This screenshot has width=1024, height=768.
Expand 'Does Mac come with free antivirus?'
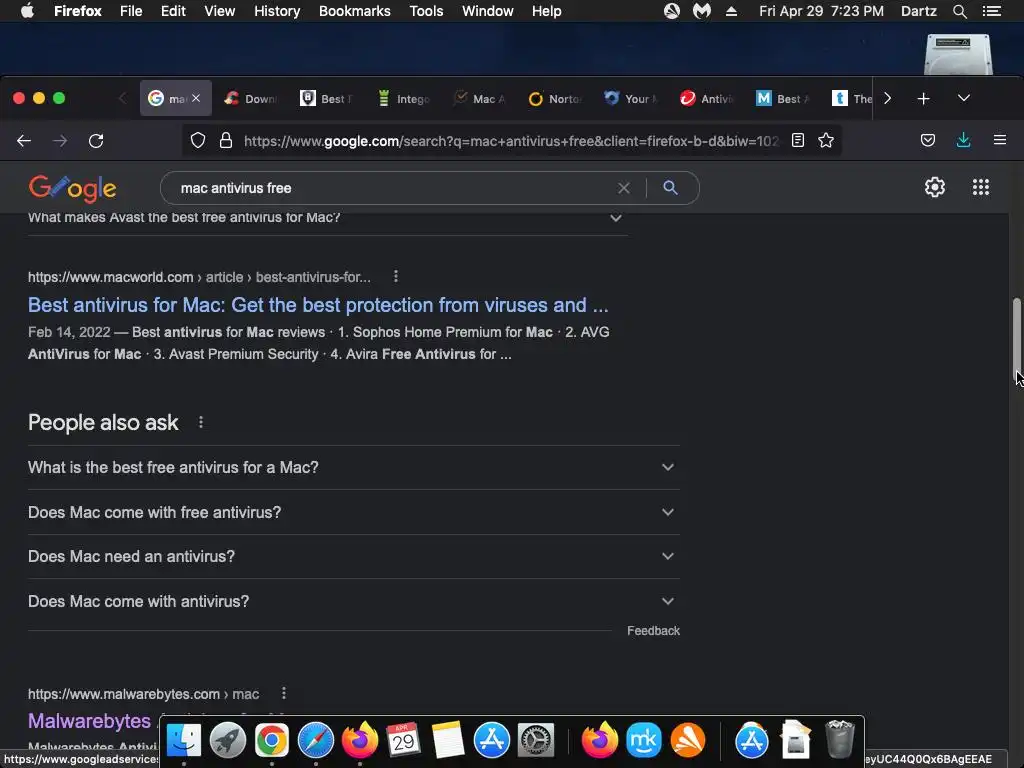pyautogui.click(x=353, y=512)
